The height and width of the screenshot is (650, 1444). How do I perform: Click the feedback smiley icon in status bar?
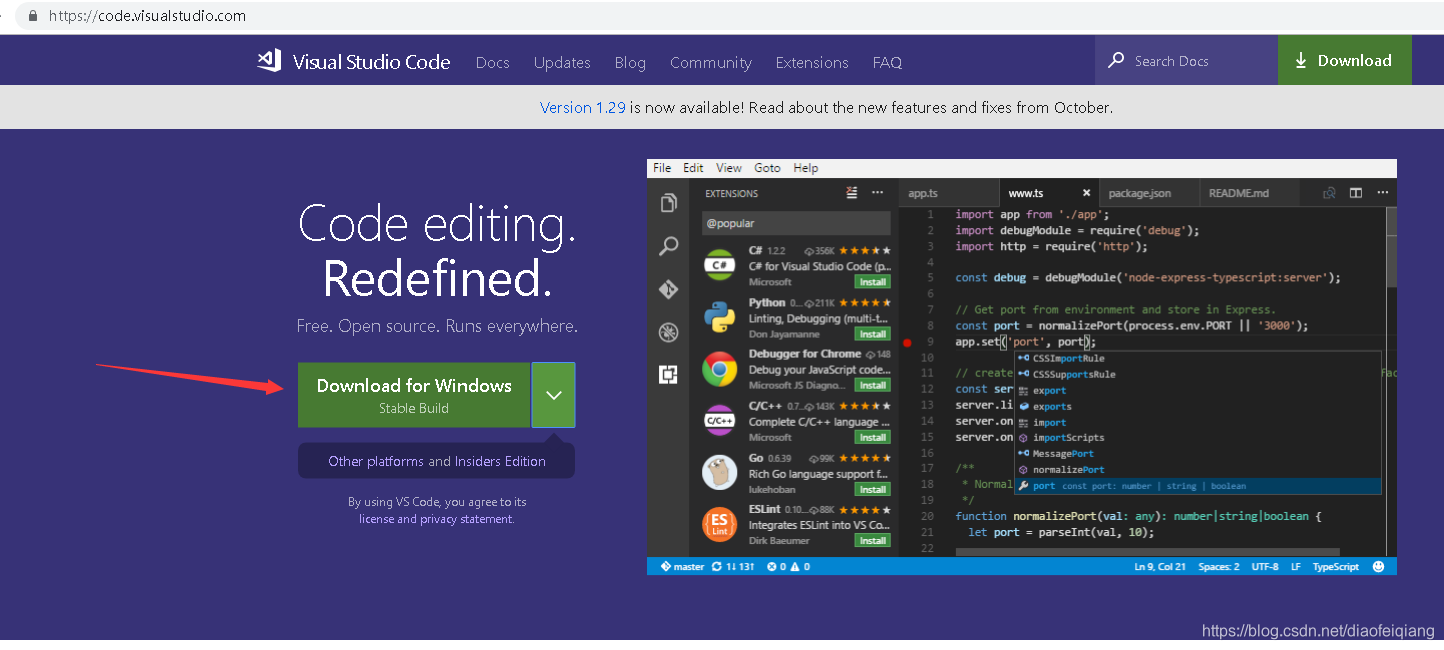click(1379, 566)
